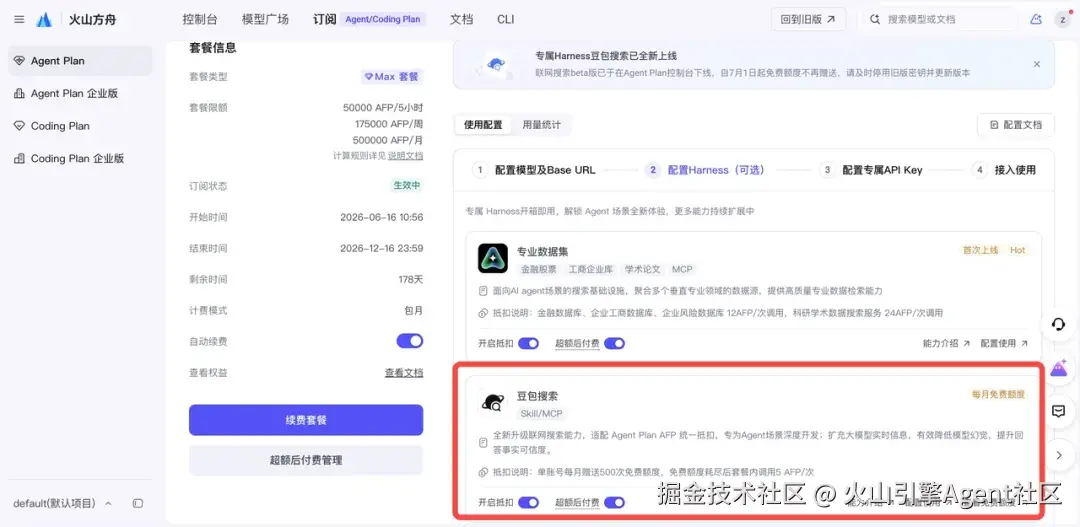Viewport: 1080px width, 527px height.
Task: Open the 查看文档 link
Action: click(x=404, y=373)
